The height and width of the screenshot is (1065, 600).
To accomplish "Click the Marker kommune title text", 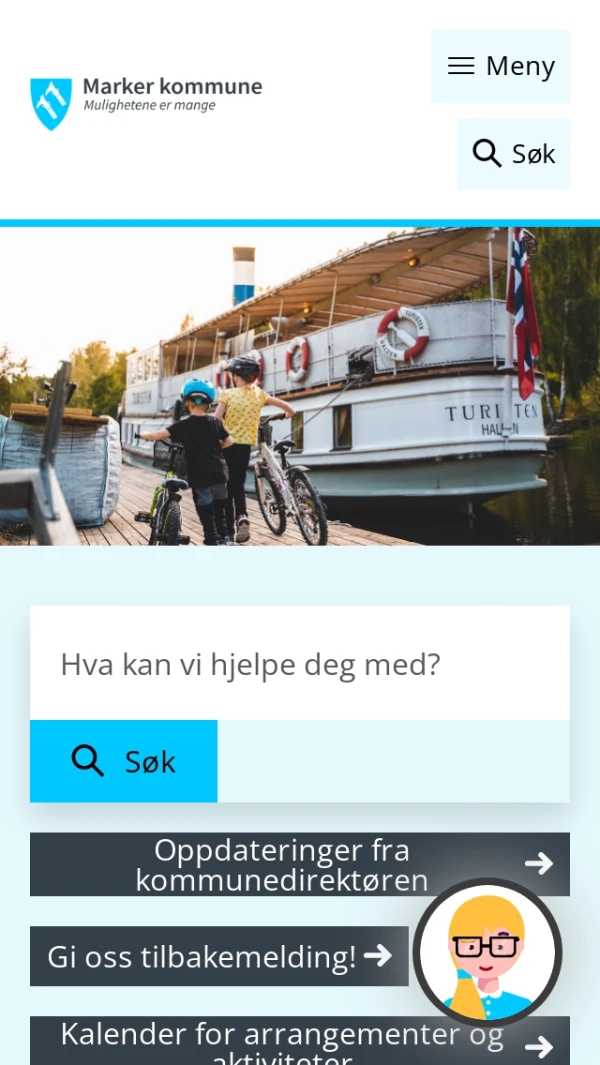I will [x=173, y=86].
